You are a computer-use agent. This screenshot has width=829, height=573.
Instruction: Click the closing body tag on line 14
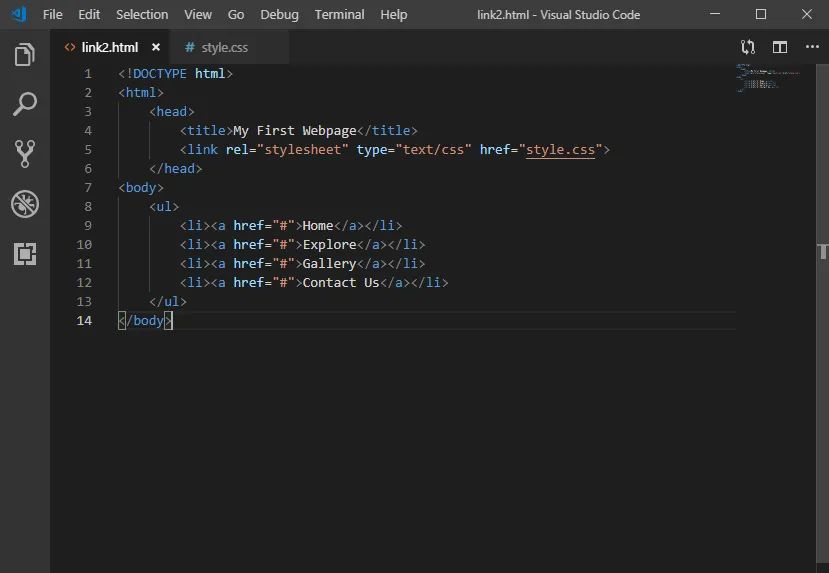coord(145,321)
